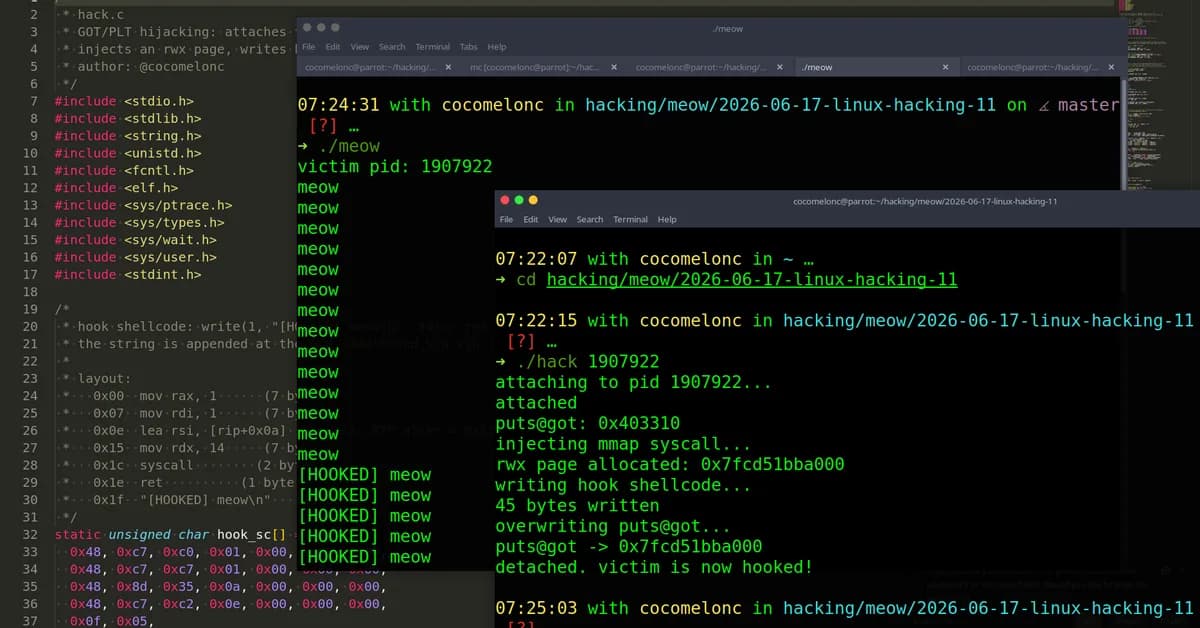Switch to the 'mc [cocomelonc@parrot]' tab
This screenshot has width=1200, height=628.
pyautogui.click(x=534, y=67)
